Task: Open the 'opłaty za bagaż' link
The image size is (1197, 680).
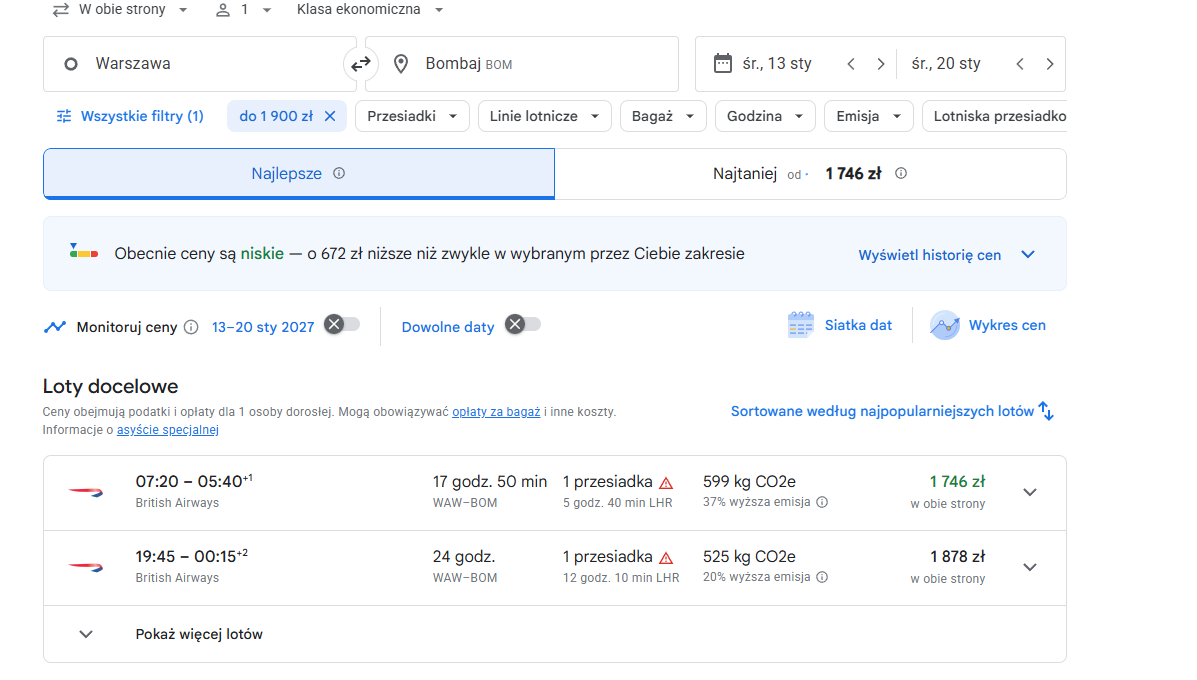Action: (496, 412)
